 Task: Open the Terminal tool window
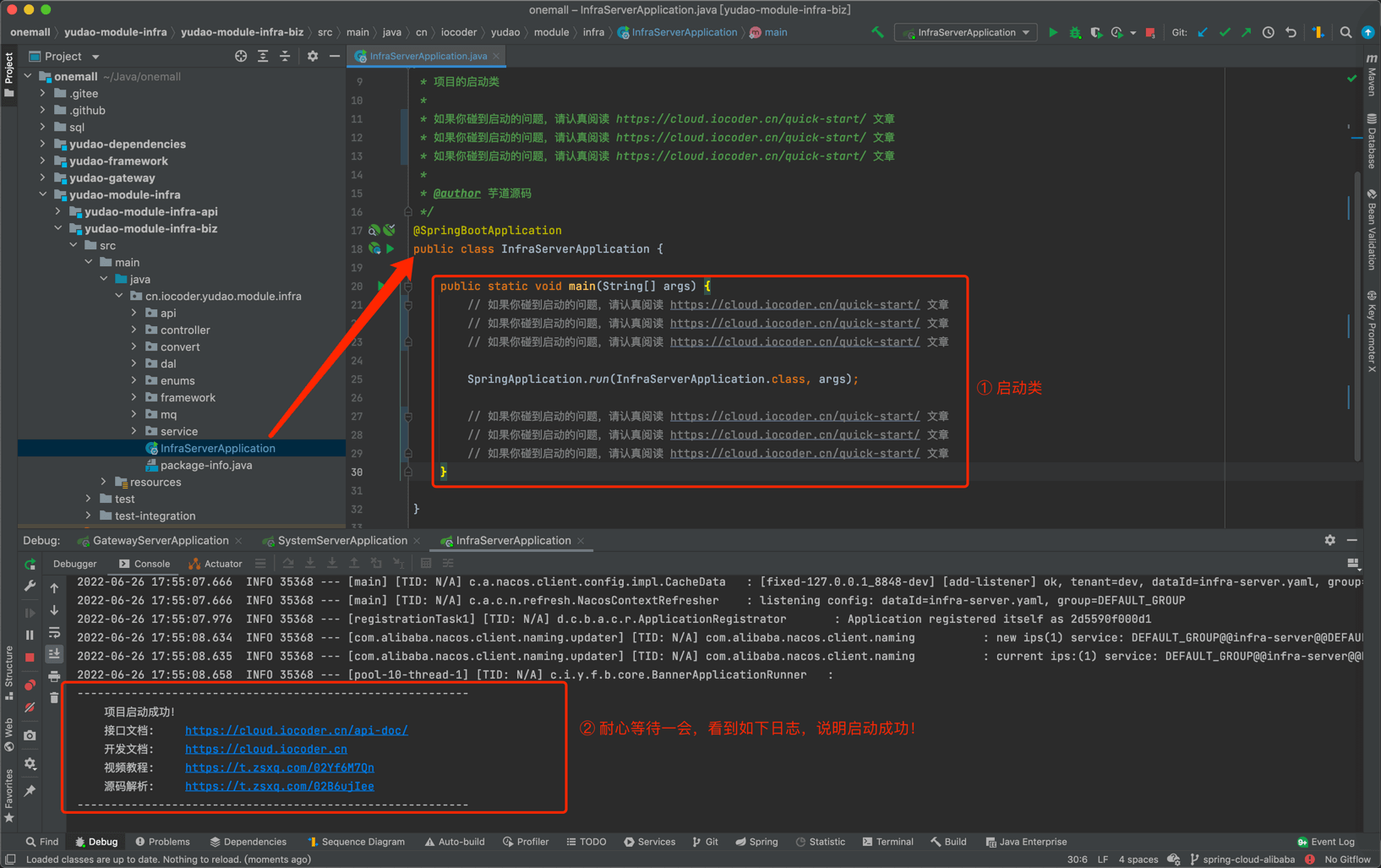click(x=887, y=842)
